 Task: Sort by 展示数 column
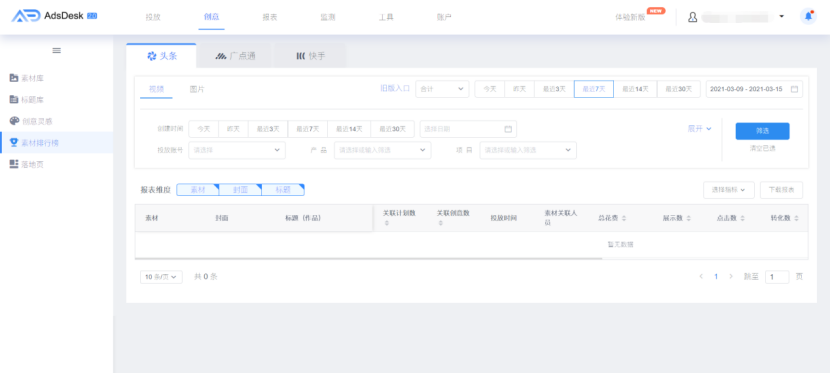[688, 218]
